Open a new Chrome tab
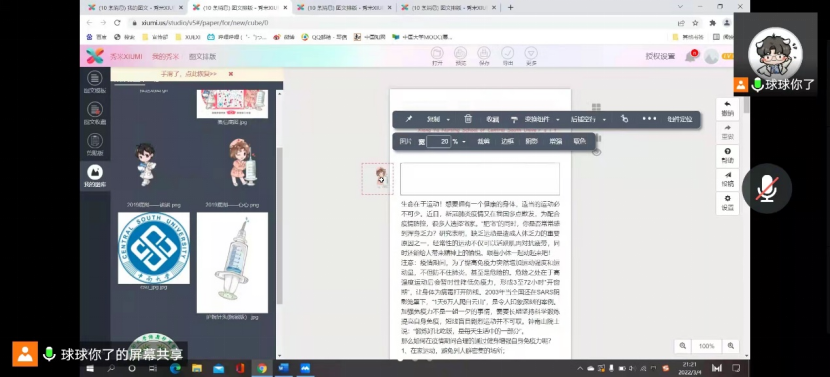Viewport: 830px width, 377px height. click(x=510, y=7)
